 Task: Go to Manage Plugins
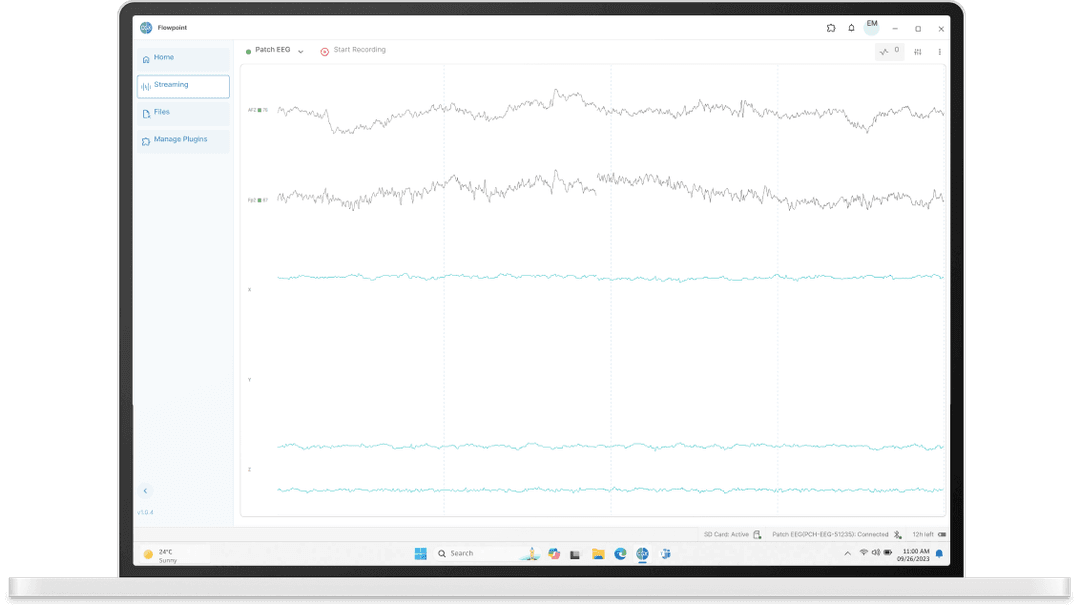182,140
